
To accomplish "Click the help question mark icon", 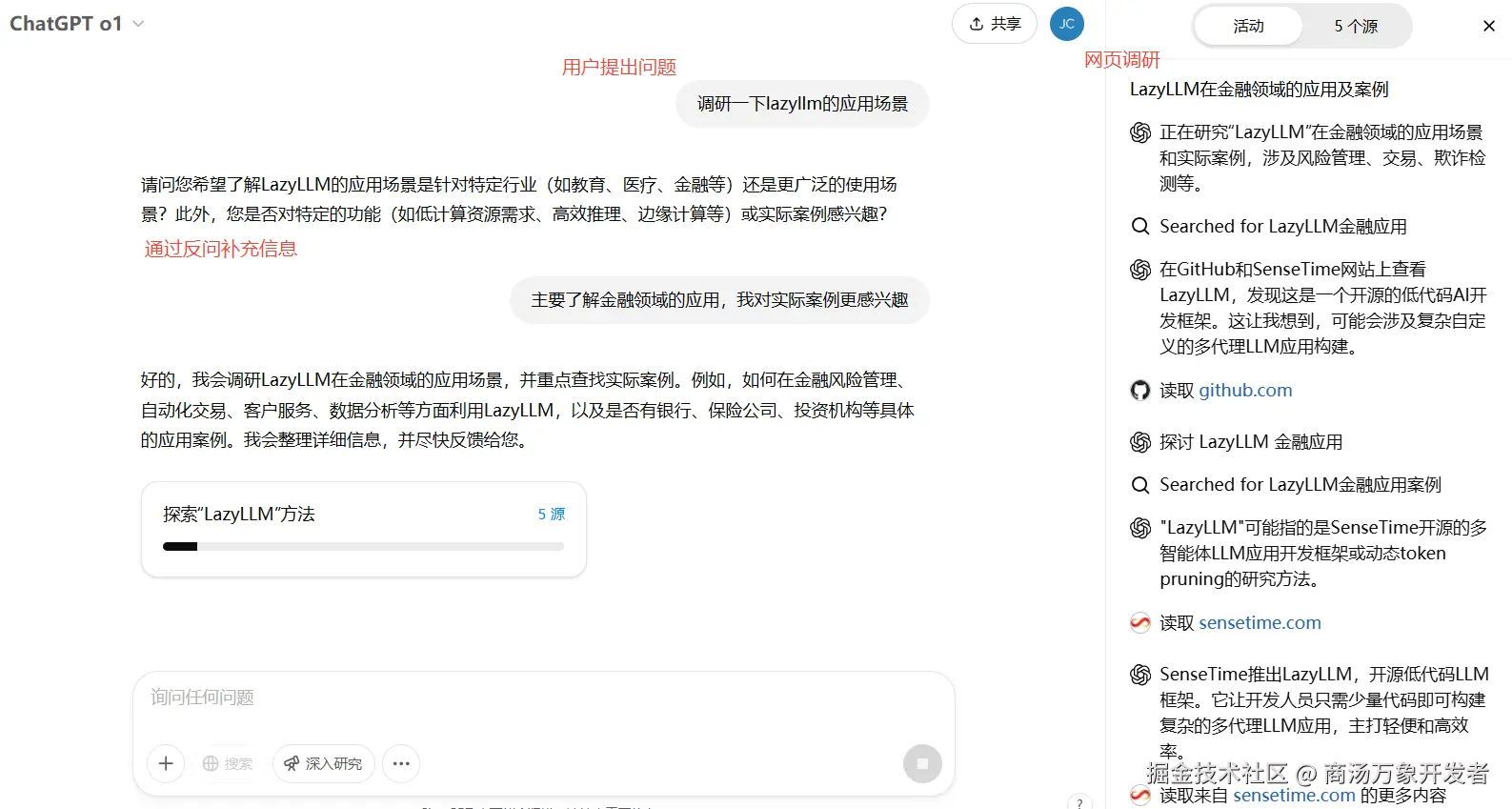I will pyautogui.click(x=1079, y=802).
